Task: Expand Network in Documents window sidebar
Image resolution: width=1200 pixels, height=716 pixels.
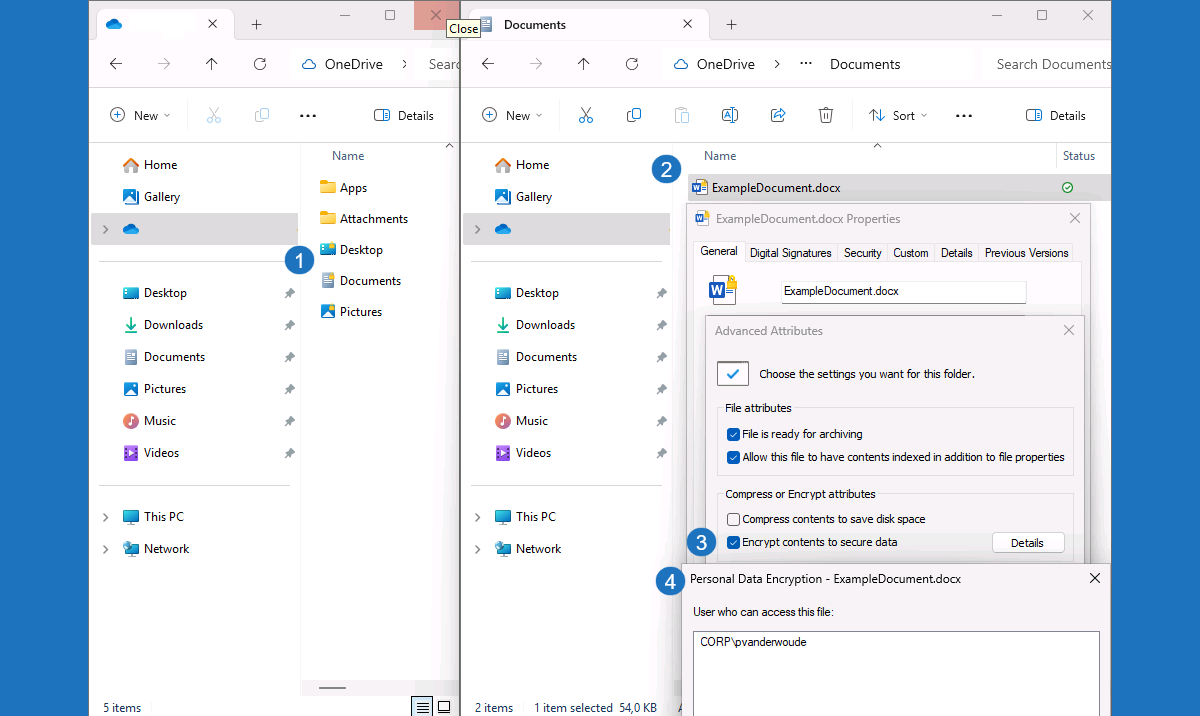Action: [x=477, y=549]
